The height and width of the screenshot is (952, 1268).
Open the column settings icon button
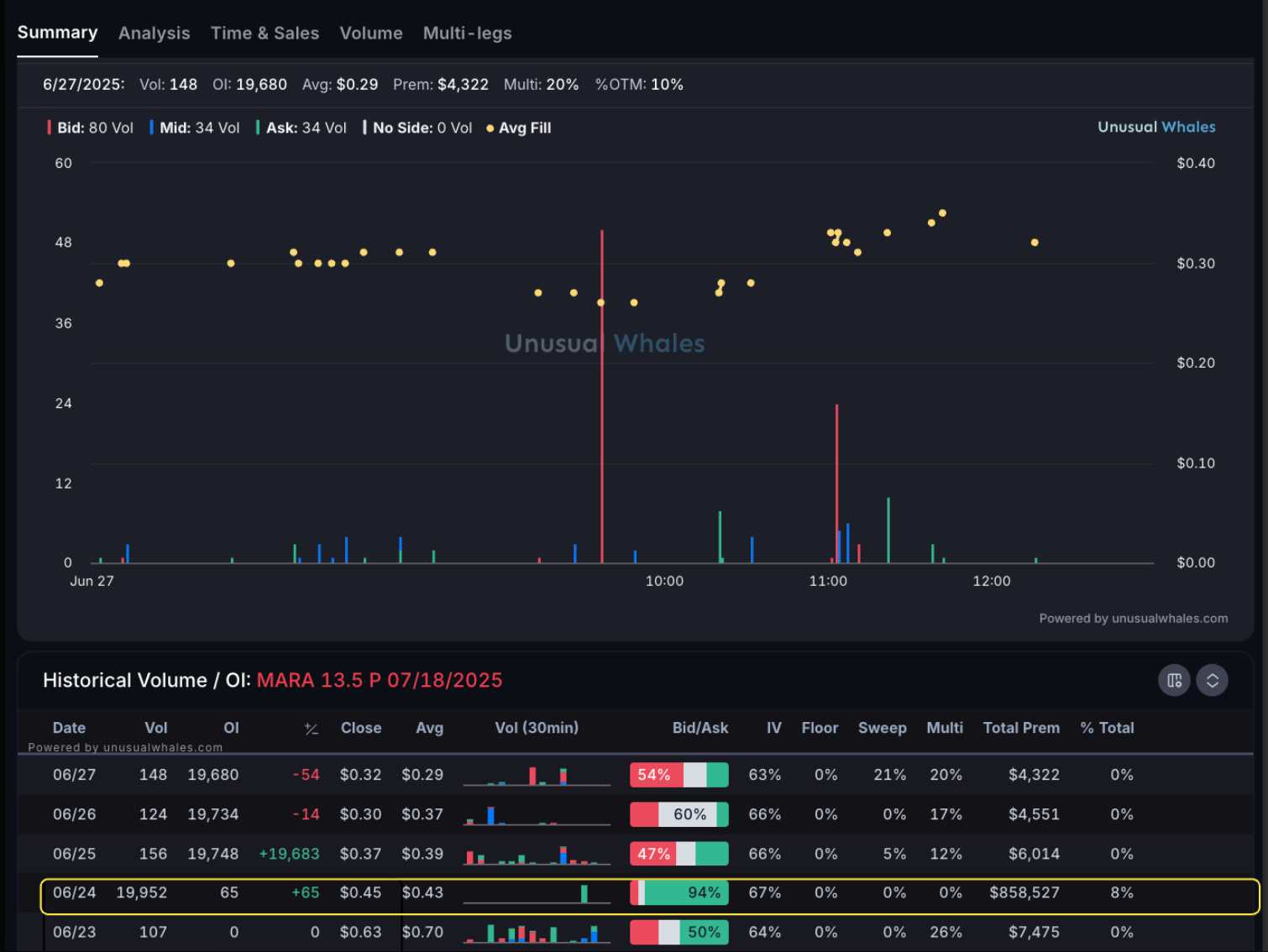point(1174,680)
